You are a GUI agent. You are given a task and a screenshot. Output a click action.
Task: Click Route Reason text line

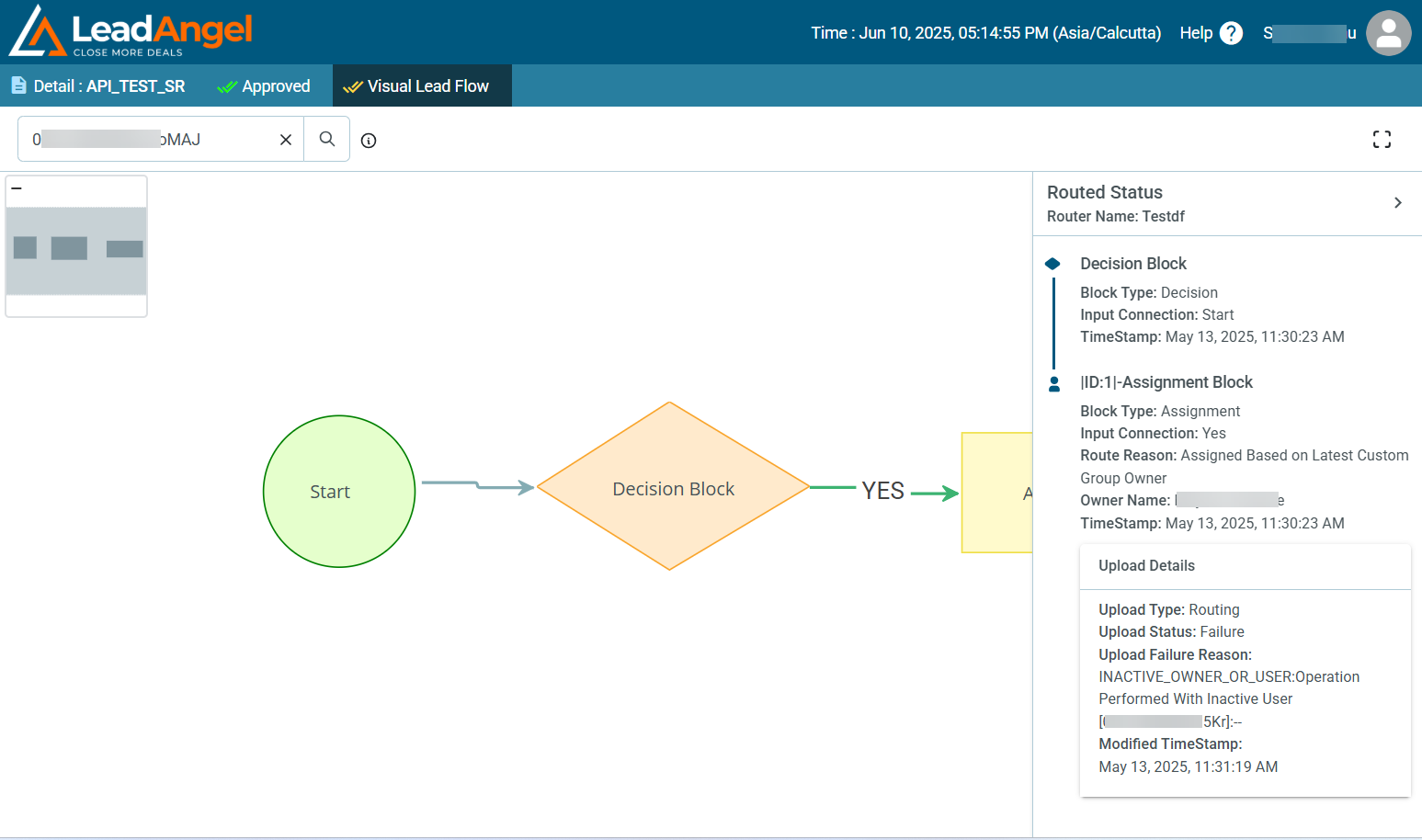tap(1245, 467)
